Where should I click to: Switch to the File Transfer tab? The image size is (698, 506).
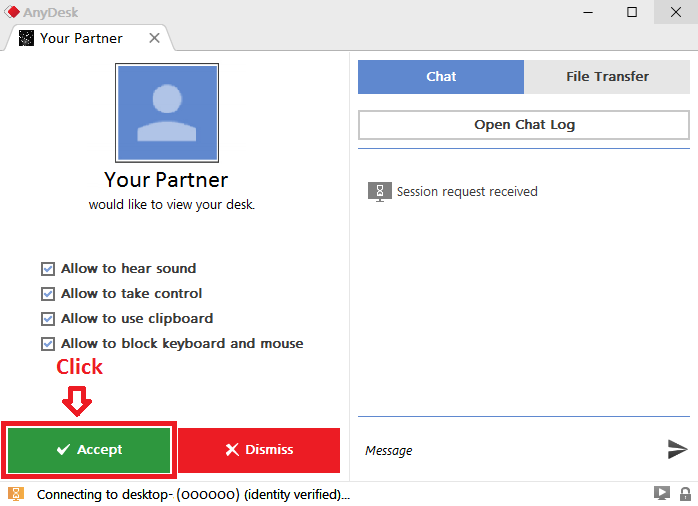(x=607, y=77)
